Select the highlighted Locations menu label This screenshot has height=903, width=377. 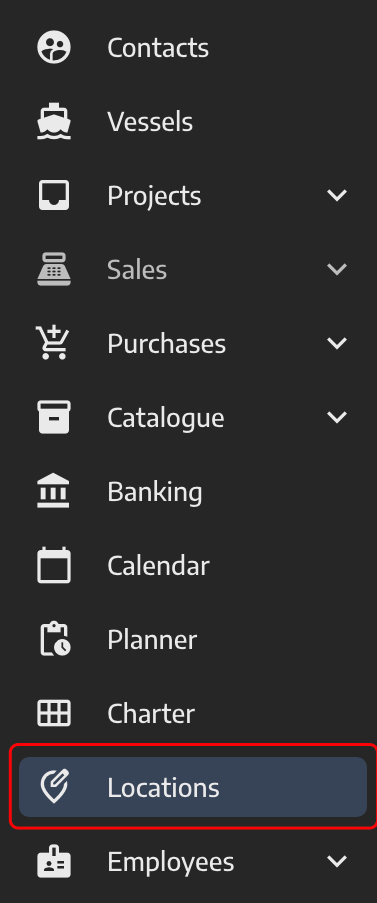(163, 788)
